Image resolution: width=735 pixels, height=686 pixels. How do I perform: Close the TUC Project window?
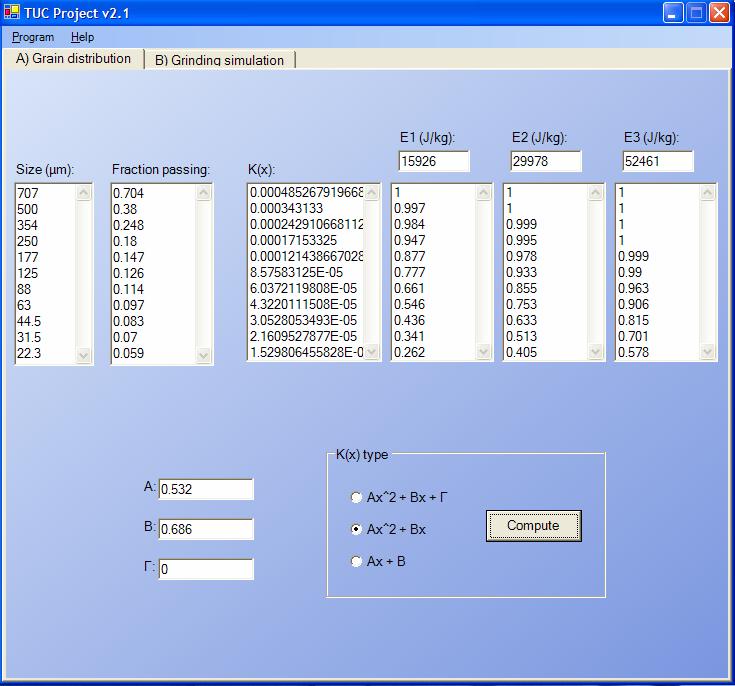coord(719,13)
